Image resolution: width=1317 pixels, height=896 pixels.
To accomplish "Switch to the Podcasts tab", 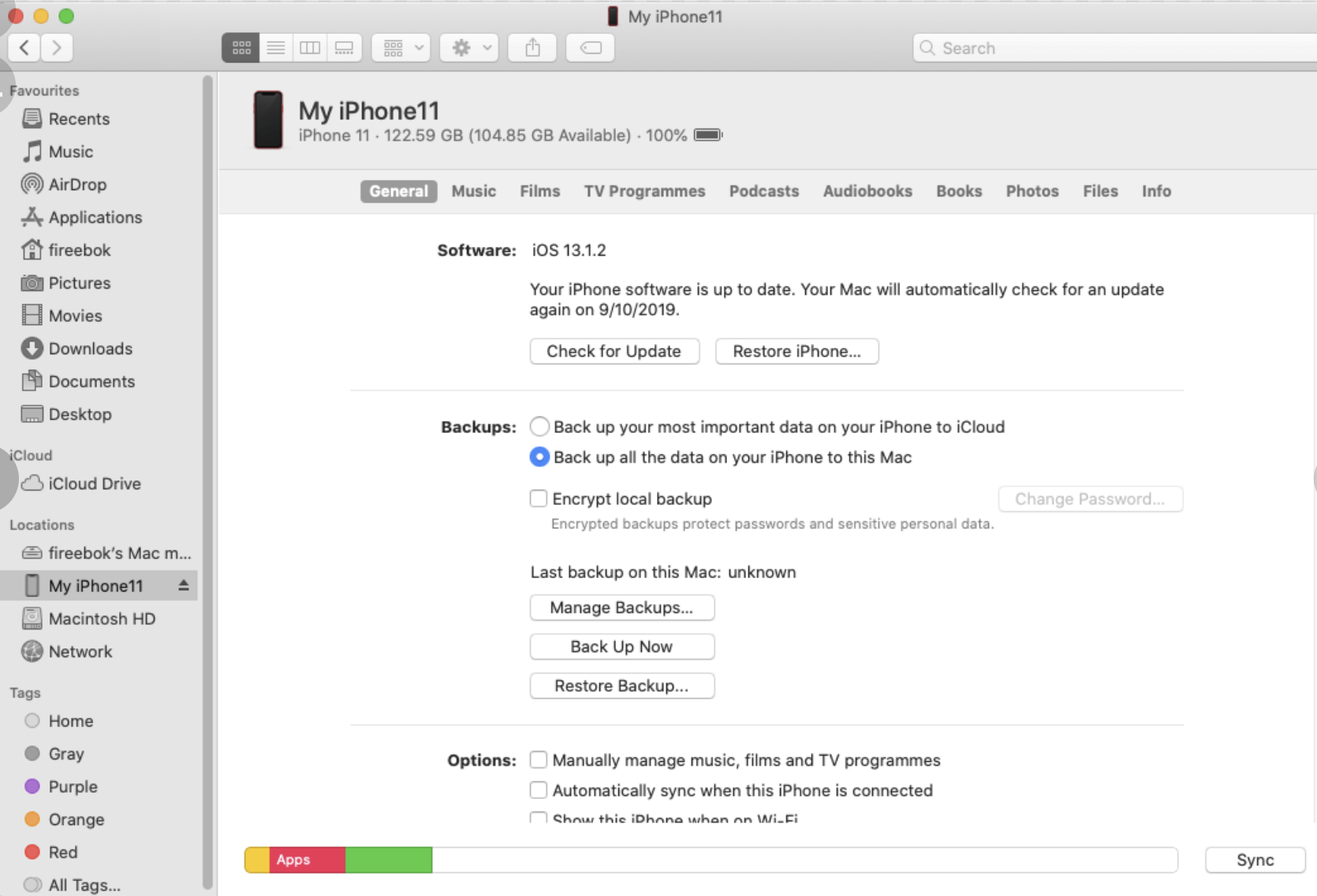I will pos(764,192).
